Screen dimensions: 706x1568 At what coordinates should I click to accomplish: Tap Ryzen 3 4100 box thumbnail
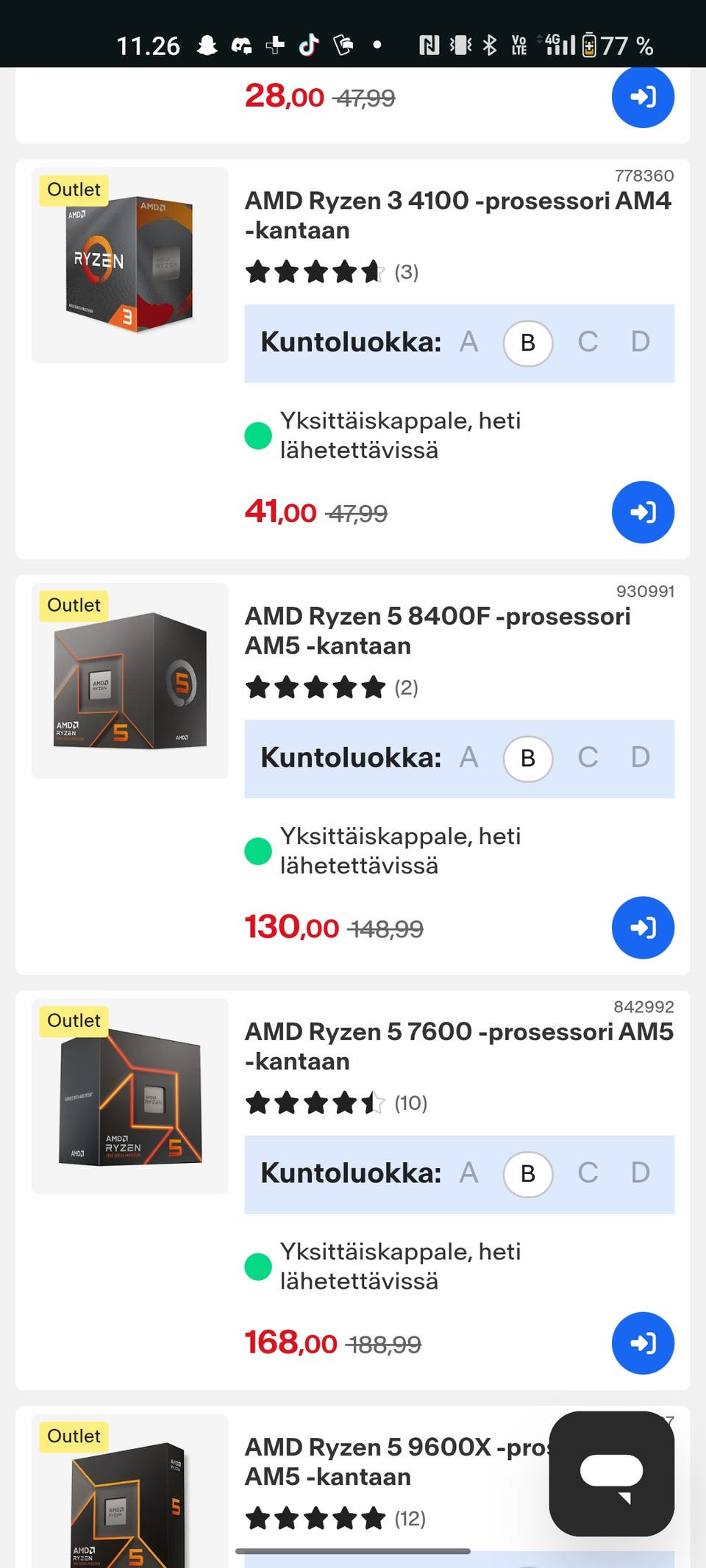point(130,265)
